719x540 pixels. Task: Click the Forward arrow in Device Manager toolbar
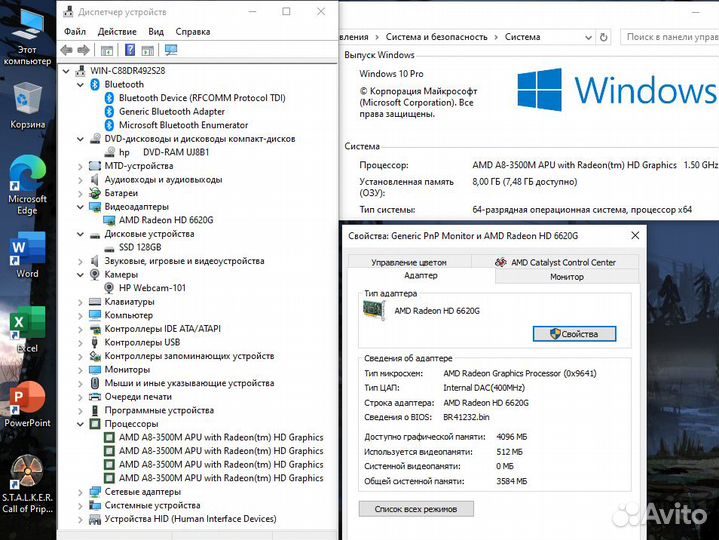[83, 50]
